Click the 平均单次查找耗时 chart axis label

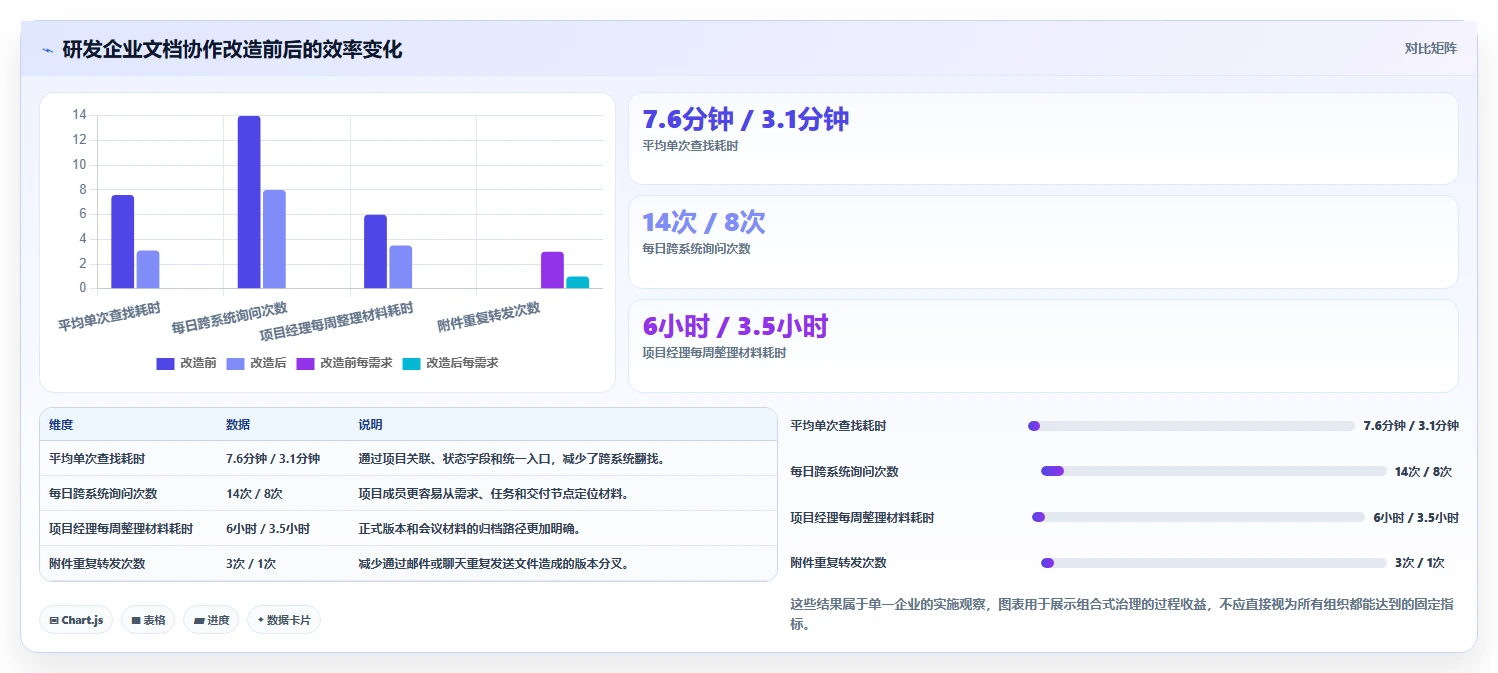point(110,317)
